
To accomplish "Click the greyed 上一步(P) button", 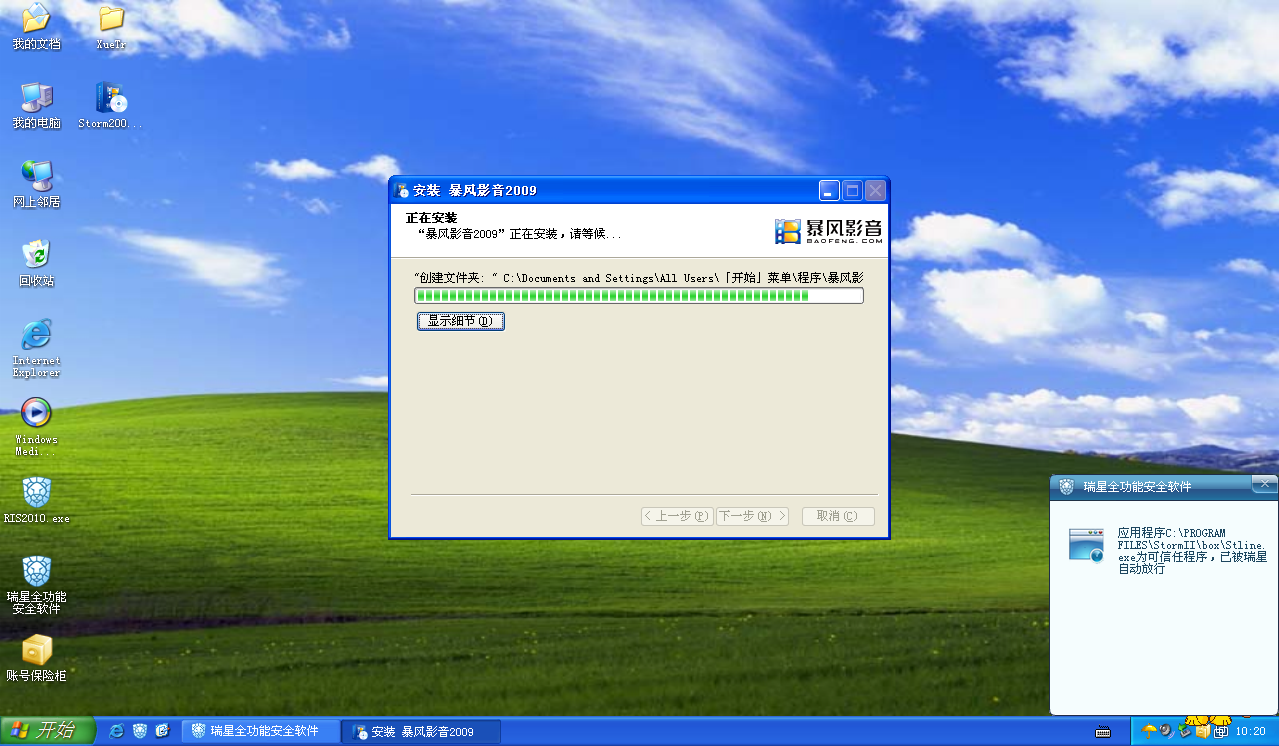I will coord(677,516).
